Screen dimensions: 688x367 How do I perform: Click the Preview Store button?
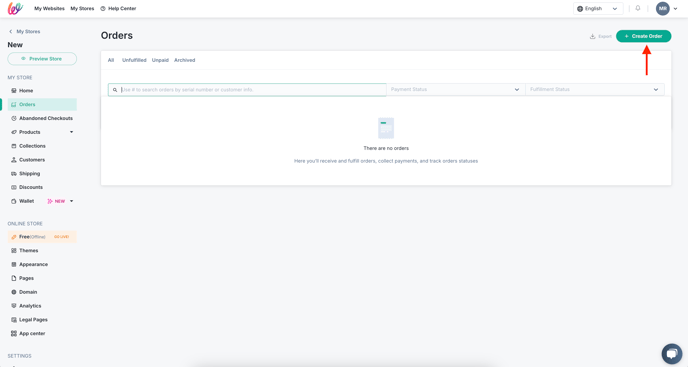42,59
